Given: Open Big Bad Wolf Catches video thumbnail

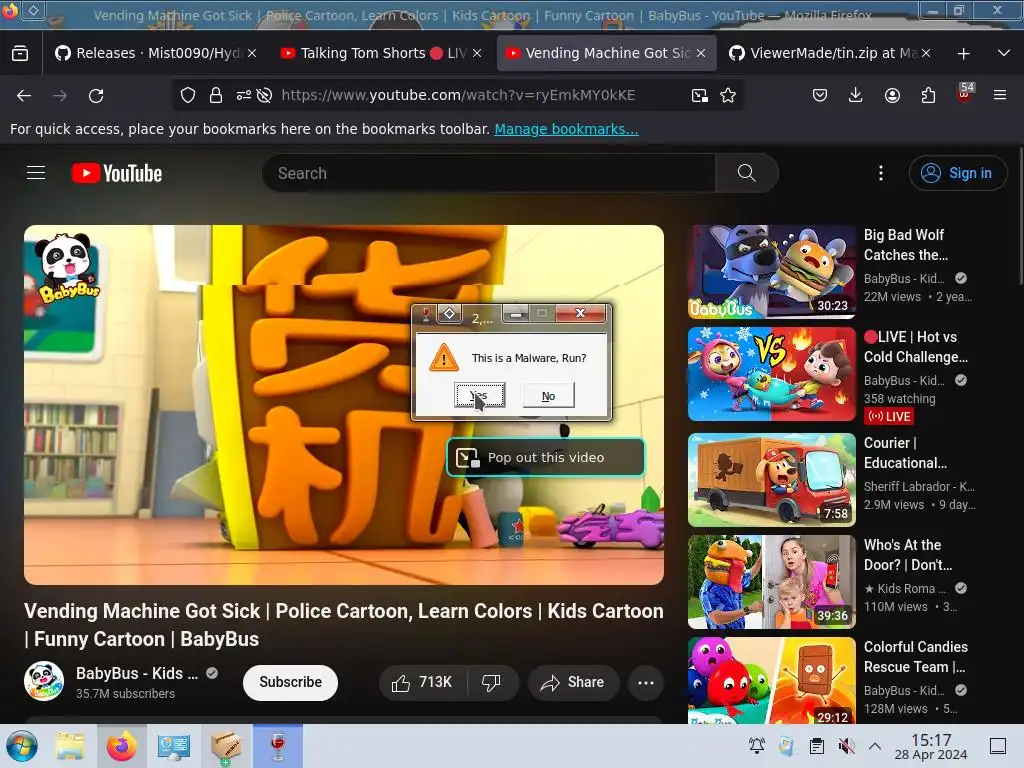Looking at the screenshot, I should click(772, 272).
